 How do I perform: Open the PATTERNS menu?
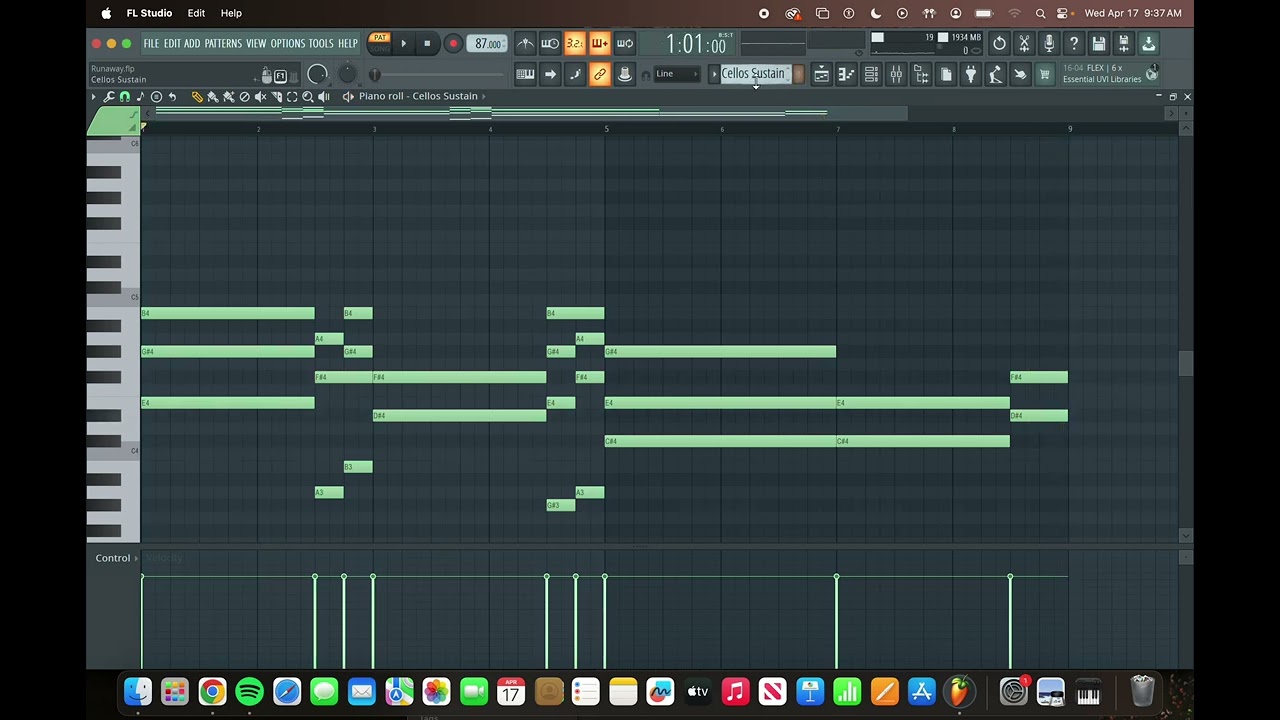pos(223,43)
